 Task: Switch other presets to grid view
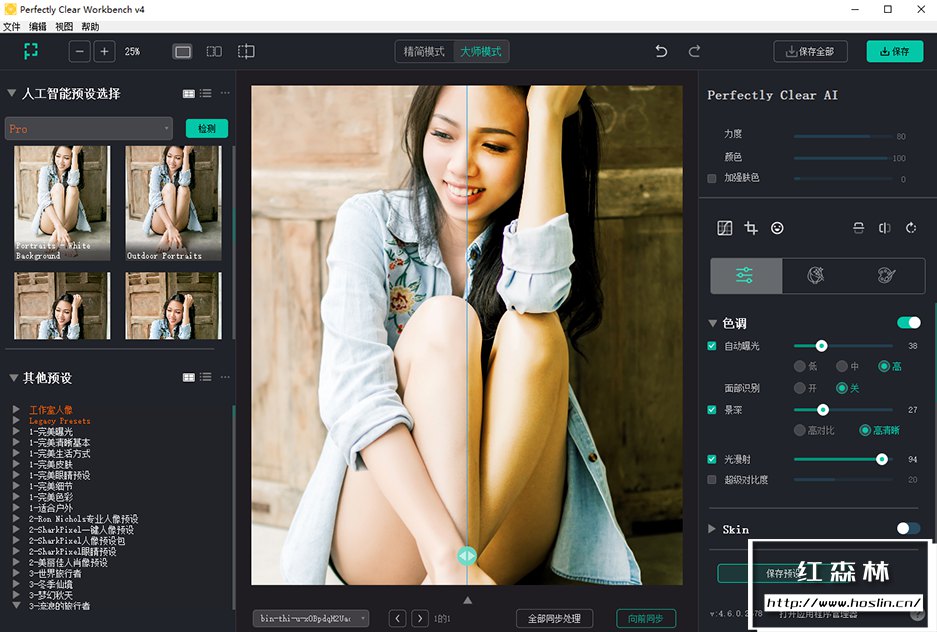(x=189, y=377)
